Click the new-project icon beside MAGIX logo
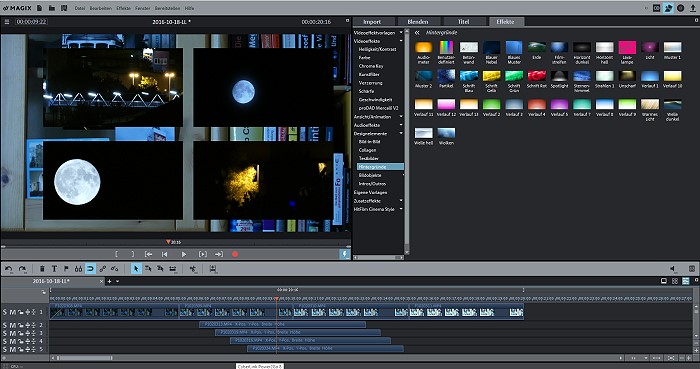 tap(39, 8)
